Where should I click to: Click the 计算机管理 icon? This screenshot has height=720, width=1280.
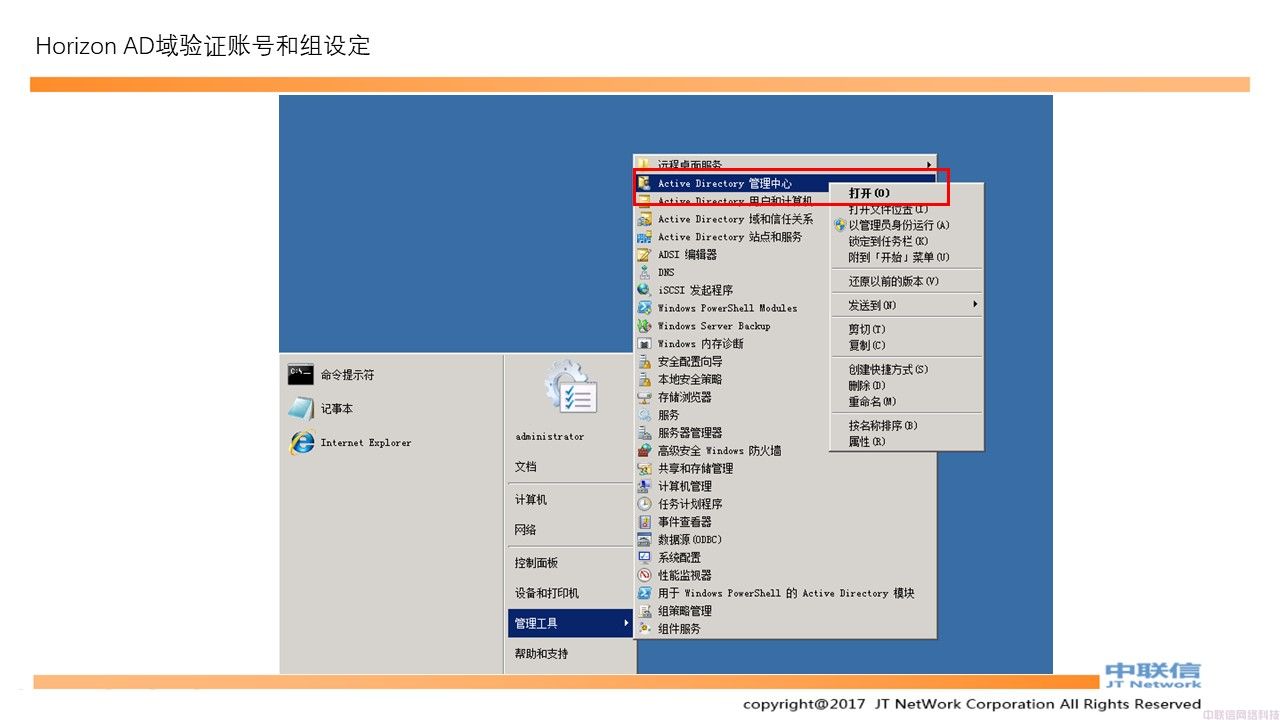645,486
